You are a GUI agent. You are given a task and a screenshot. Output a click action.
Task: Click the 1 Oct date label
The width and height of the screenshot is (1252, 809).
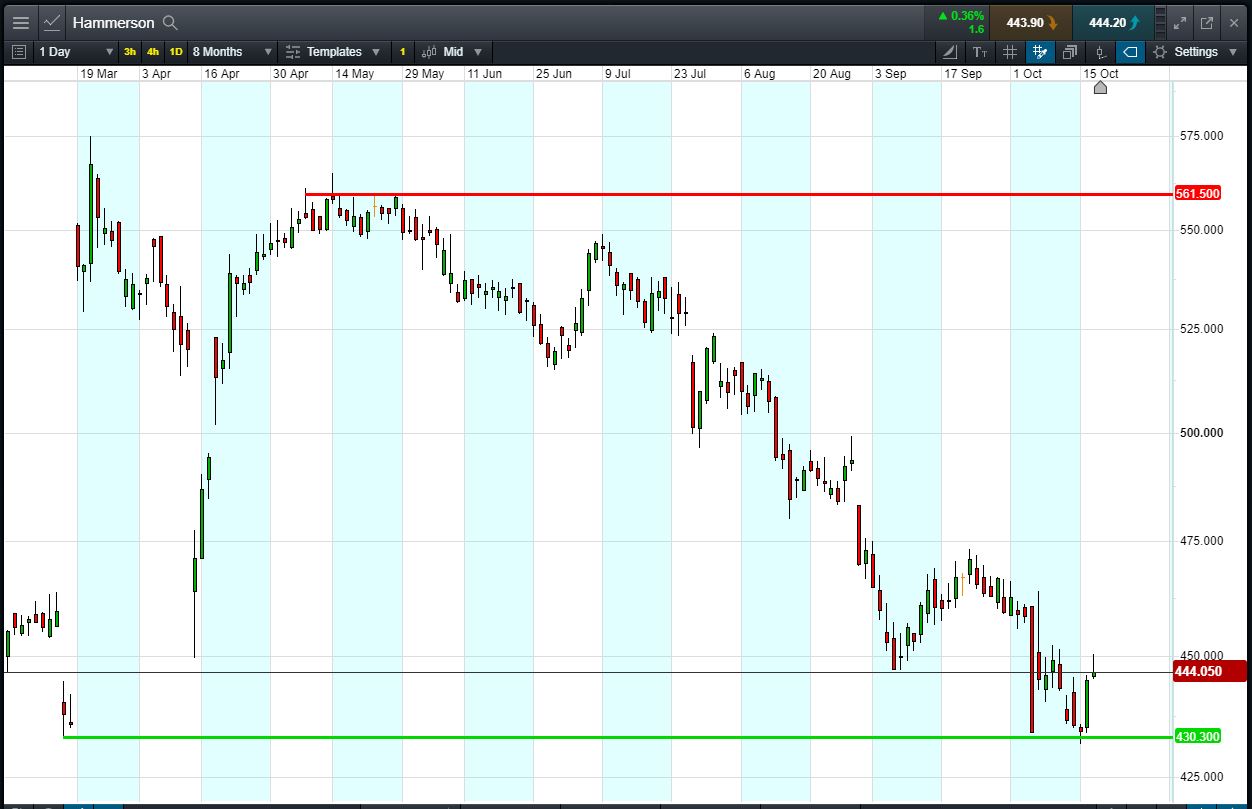[x=1028, y=74]
